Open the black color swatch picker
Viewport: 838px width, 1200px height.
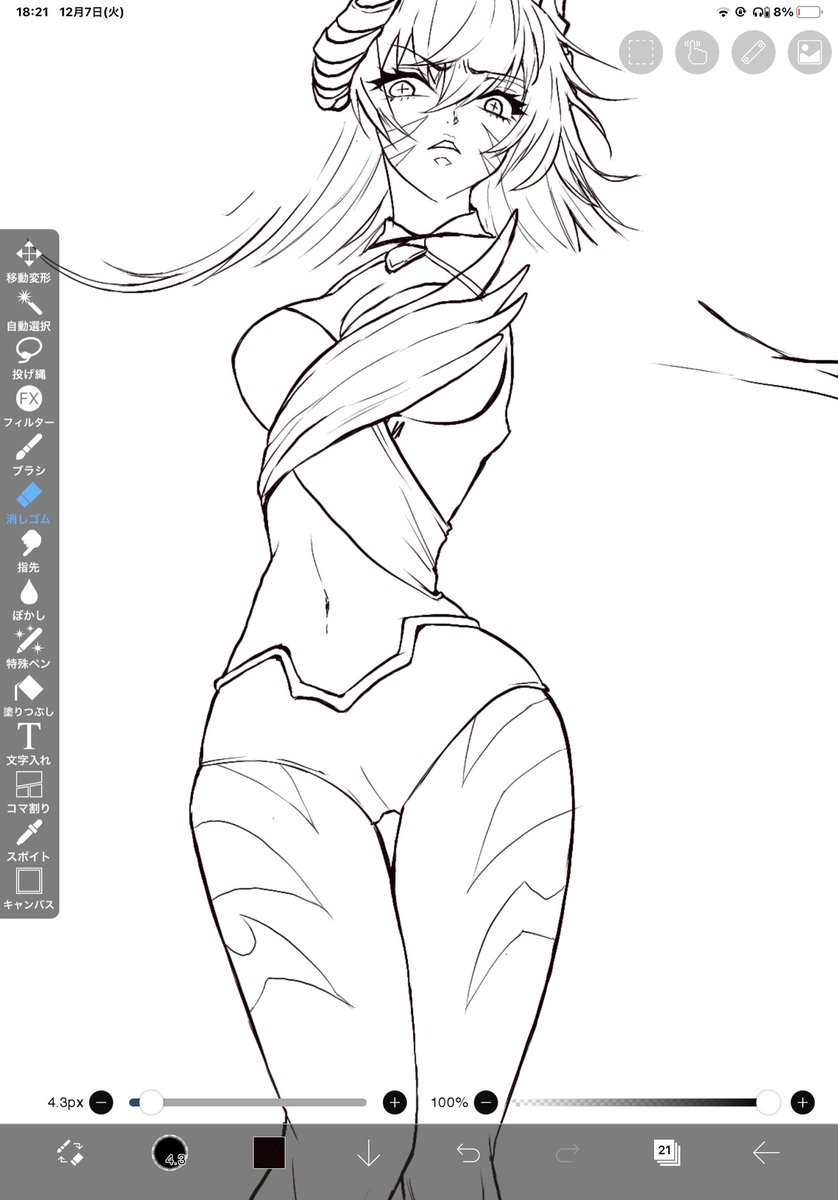pyautogui.click(x=269, y=1153)
